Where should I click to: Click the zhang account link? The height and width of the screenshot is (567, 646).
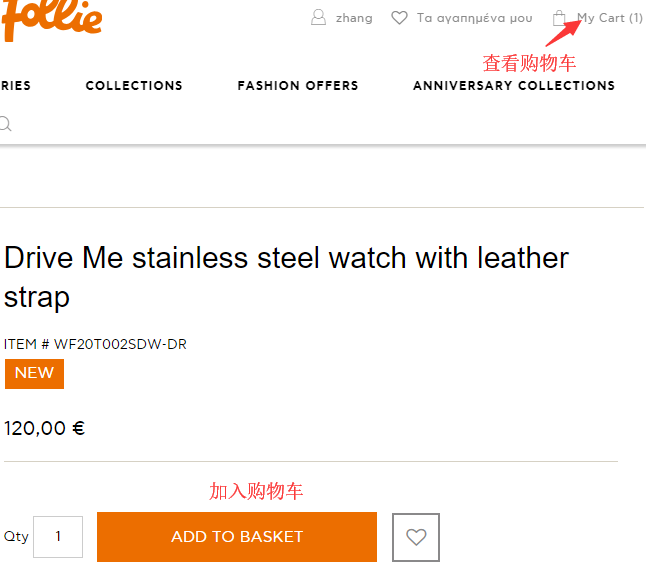(x=354, y=18)
